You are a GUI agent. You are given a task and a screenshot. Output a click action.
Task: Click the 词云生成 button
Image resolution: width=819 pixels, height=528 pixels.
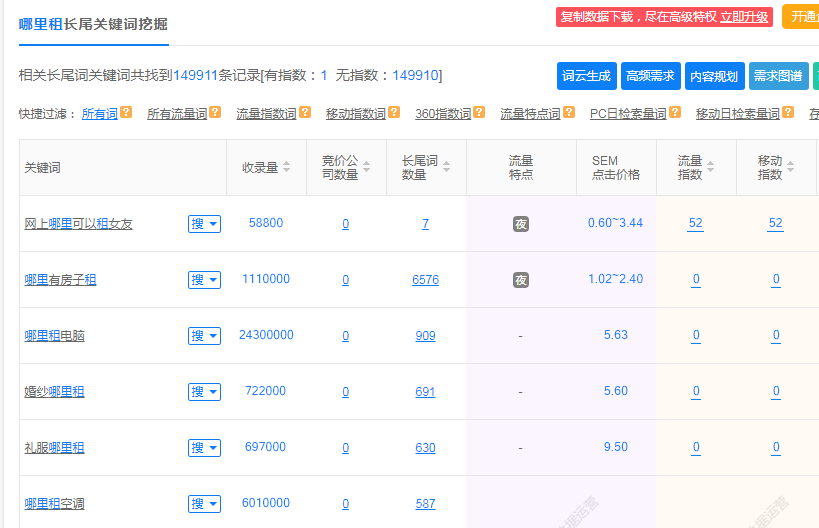click(x=586, y=76)
